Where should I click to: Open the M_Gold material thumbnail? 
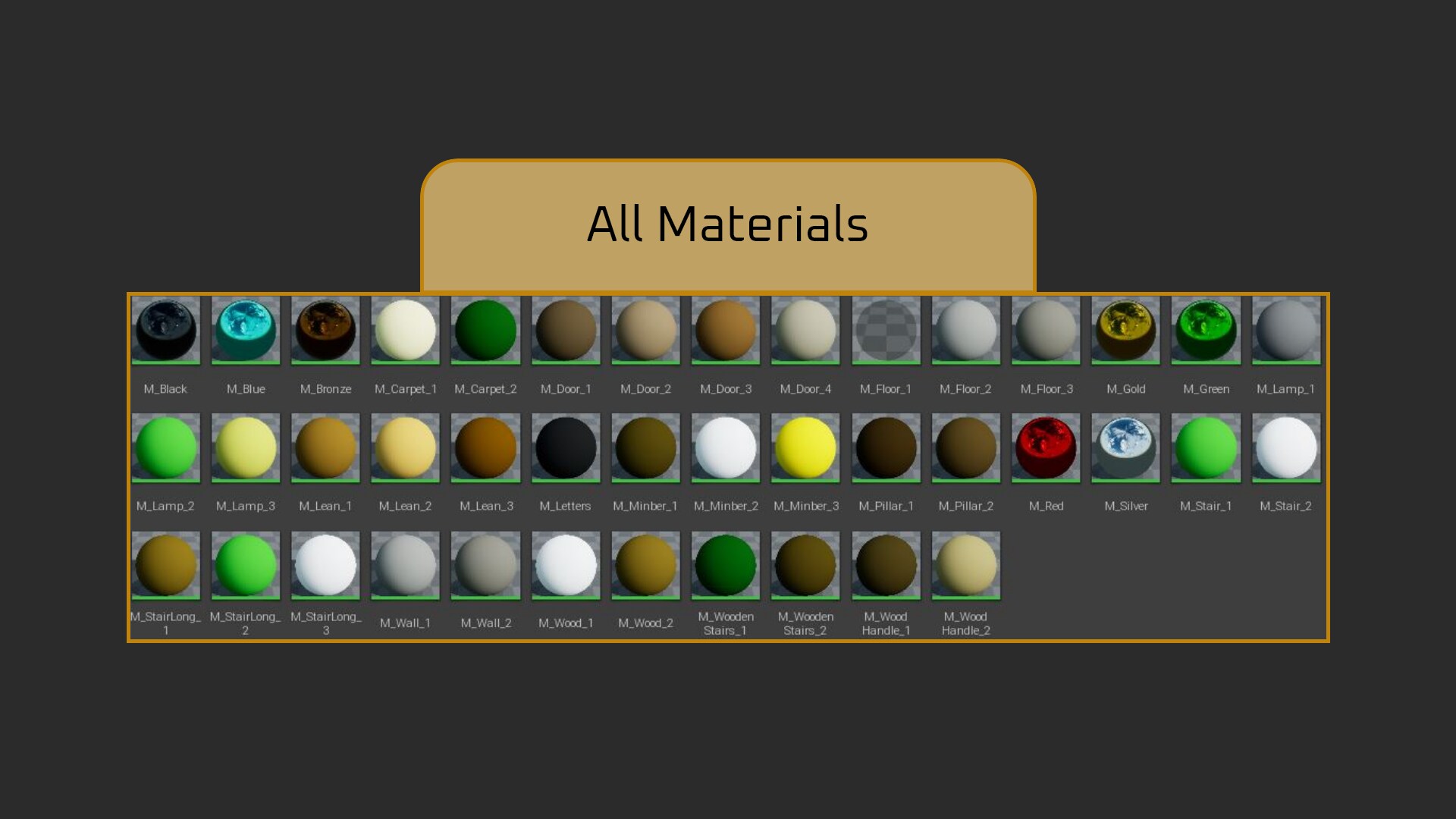click(1125, 331)
